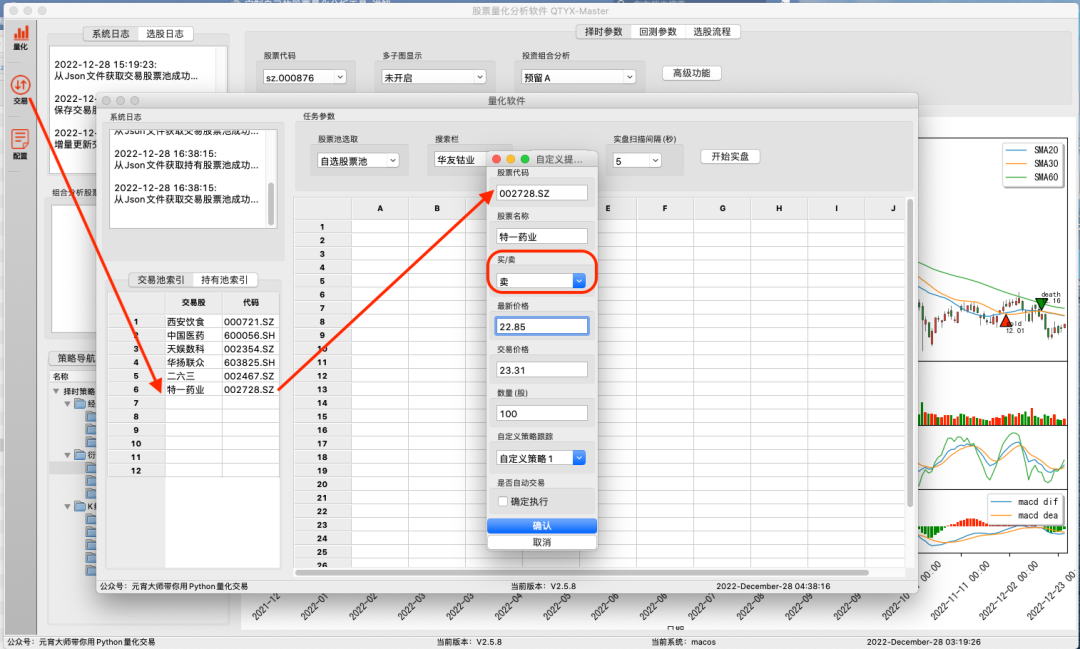Close the 自定义 dialog with red button
The width and height of the screenshot is (1080, 649).
click(496, 159)
